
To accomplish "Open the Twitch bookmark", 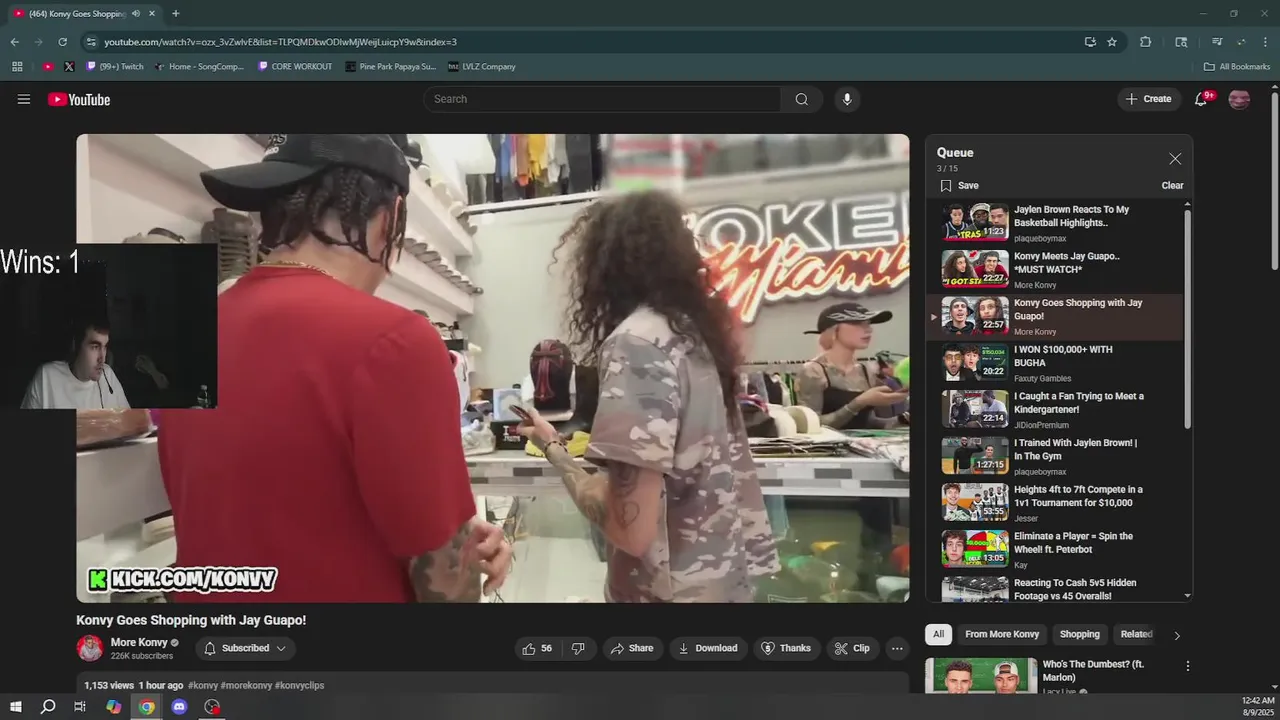I will (x=115, y=67).
